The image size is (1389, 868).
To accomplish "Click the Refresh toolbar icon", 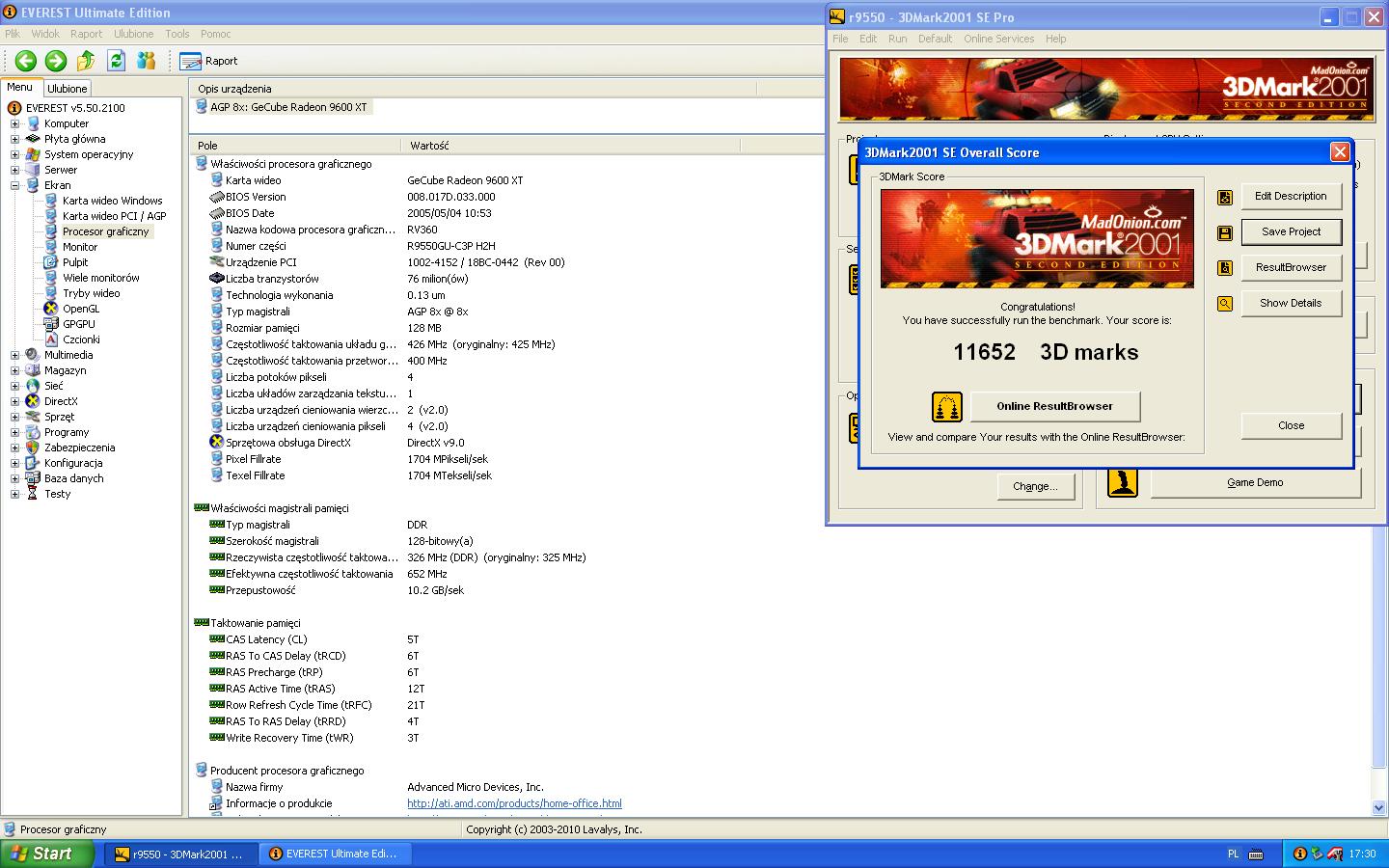I will [116, 61].
